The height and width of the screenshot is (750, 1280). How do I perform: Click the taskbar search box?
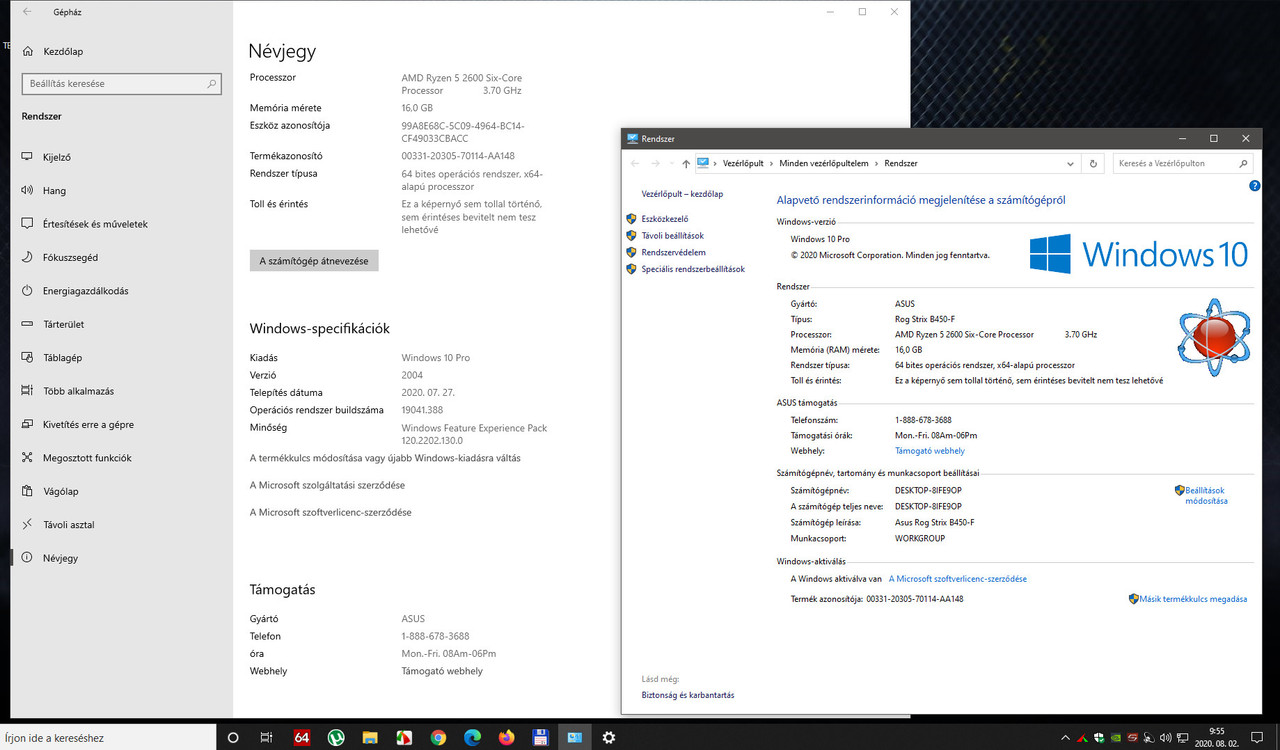pos(108,737)
